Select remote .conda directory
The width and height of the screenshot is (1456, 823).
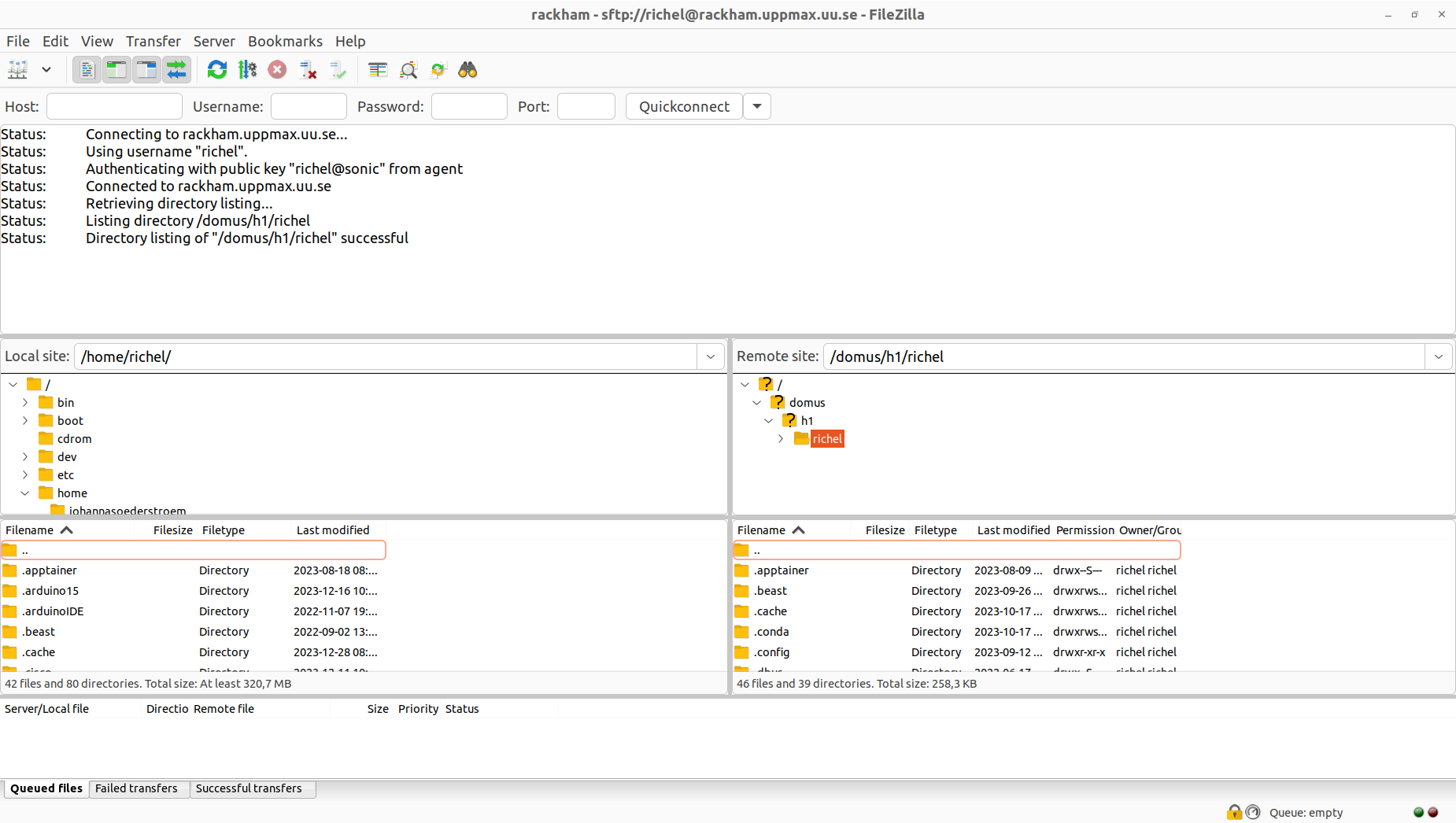957,632
